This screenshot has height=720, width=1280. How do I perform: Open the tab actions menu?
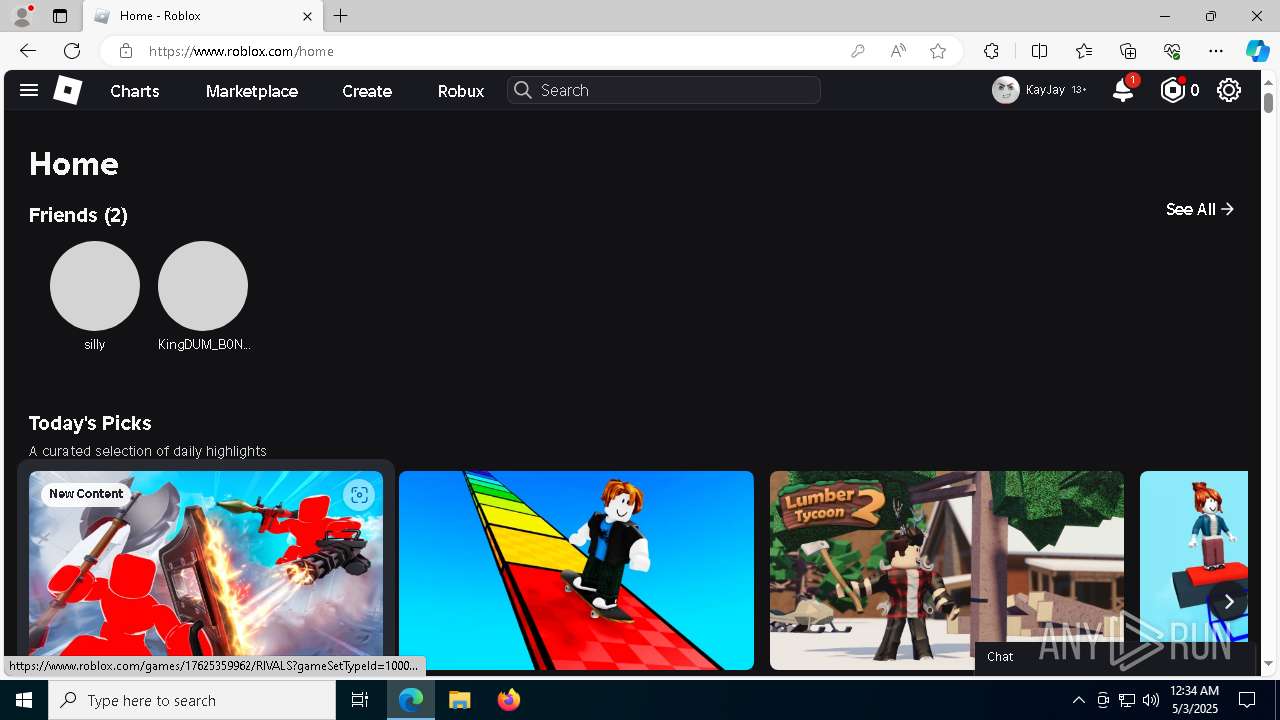(60, 16)
